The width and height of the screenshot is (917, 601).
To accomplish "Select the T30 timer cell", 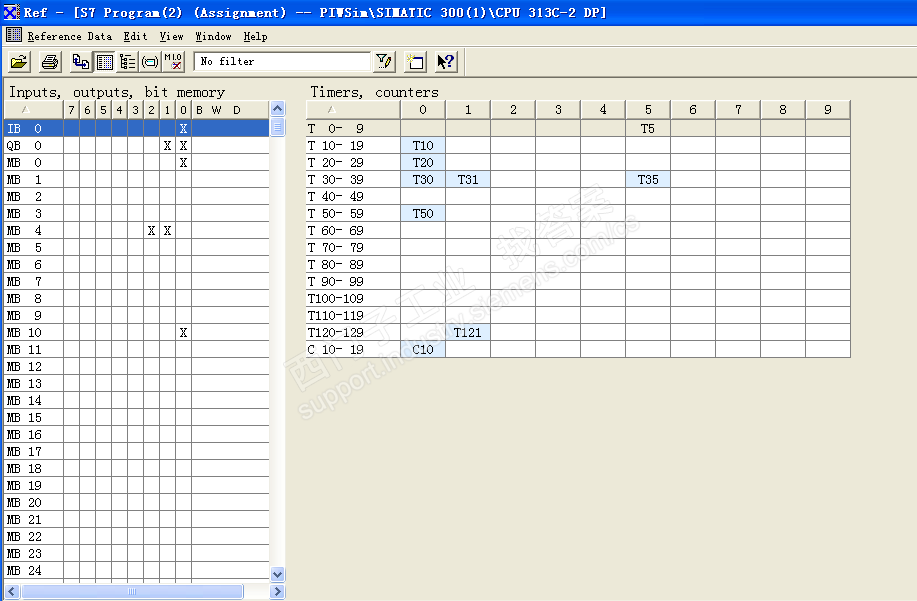I will pos(423,179).
